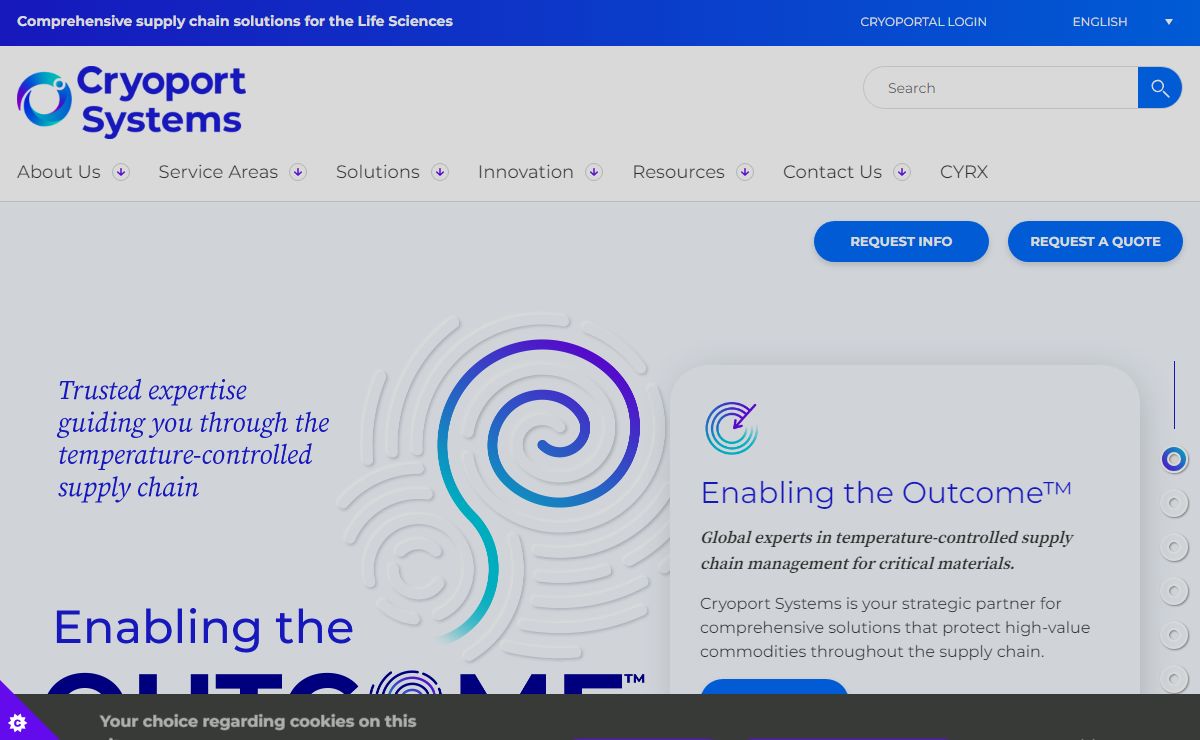This screenshot has height=740, width=1200.
Task: Click the Request a Quote button
Action: [x=1095, y=242]
